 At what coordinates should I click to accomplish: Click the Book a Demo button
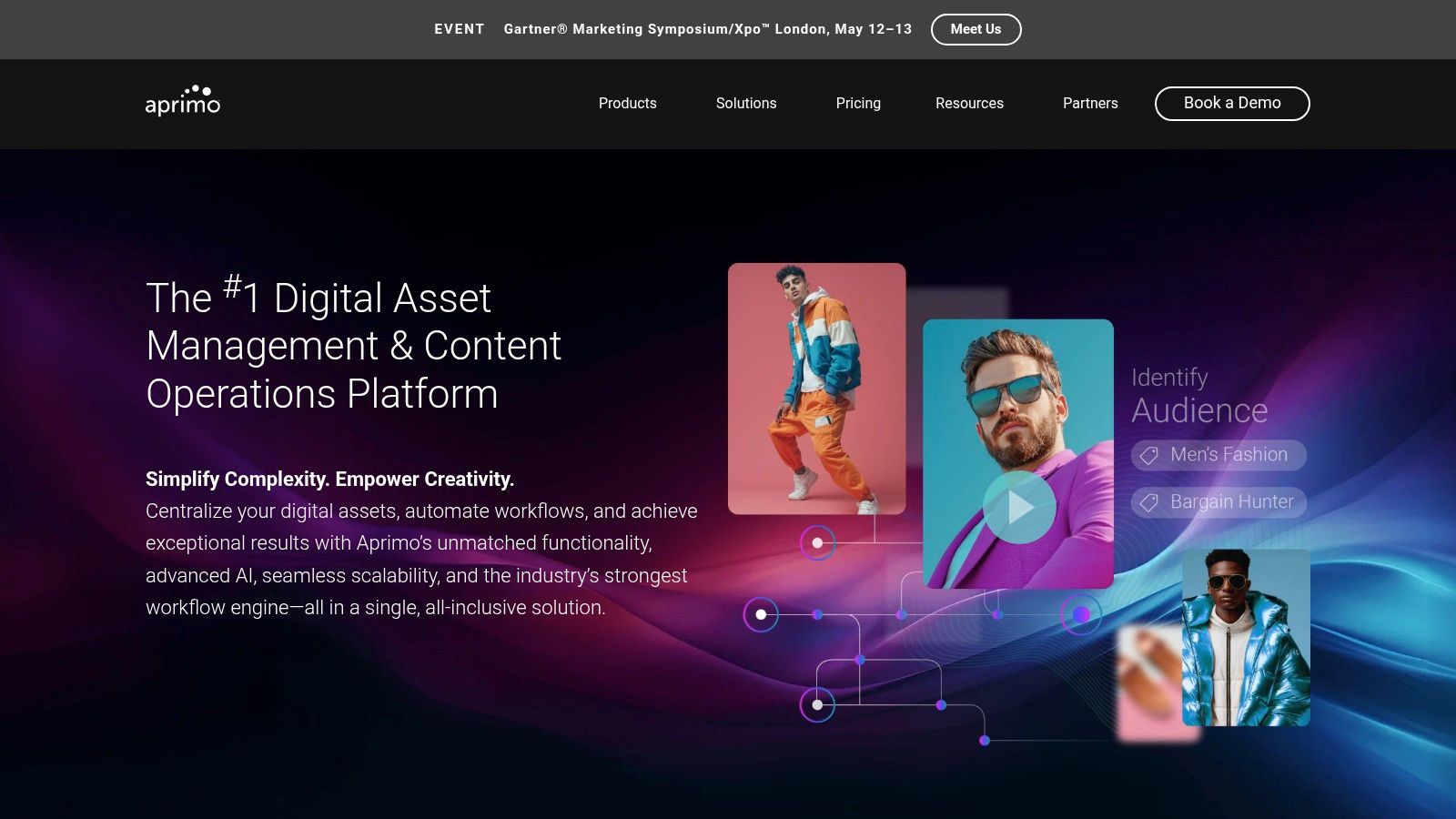pyautogui.click(x=1232, y=104)
